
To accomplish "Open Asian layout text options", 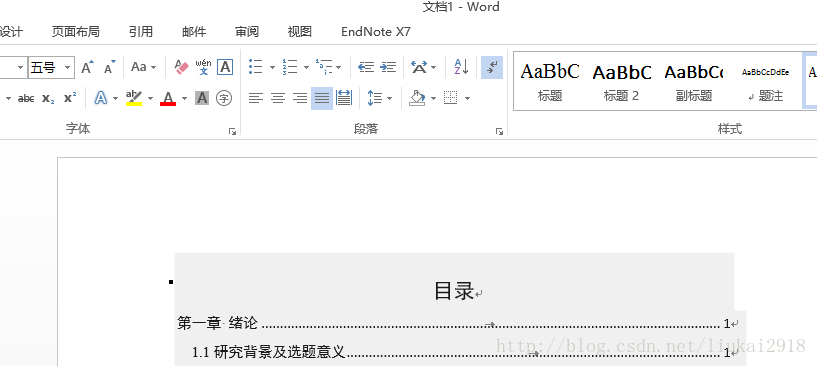I will click(419, 67).
